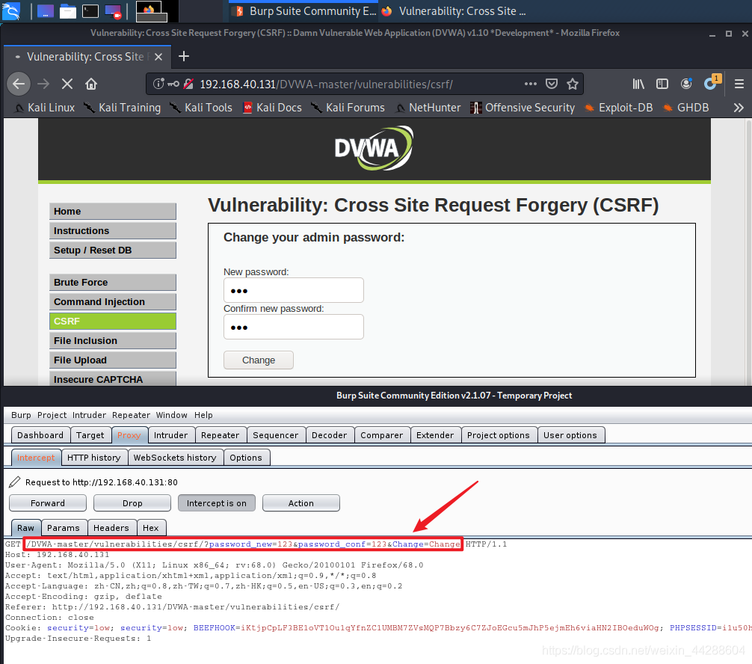The height and width of the screenshot is (664, 752).
Task: Go to Firefox home page icon
Action: [x=91, y=84]
